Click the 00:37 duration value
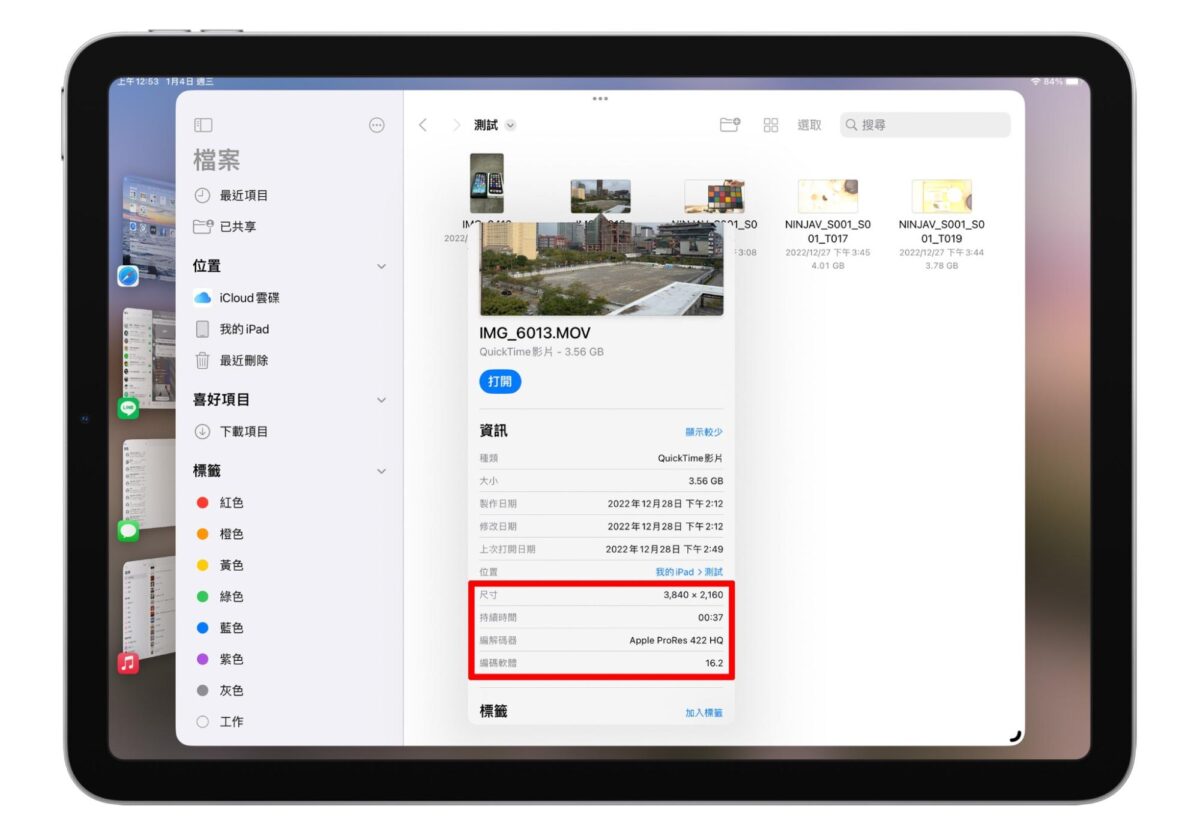The height and width of the screenshot is (836, 1200). pyautogui.click(x=711, y=618)
